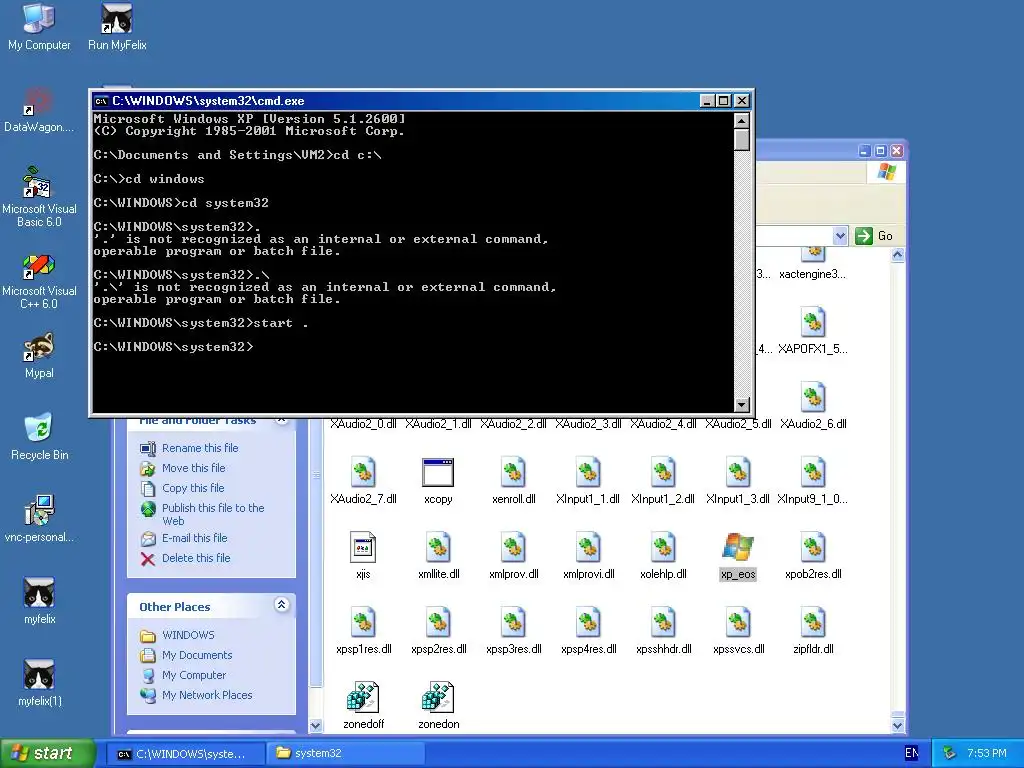Select XInput1_1.dll file
Viewport: 1024px width, 768px height.
588,481
